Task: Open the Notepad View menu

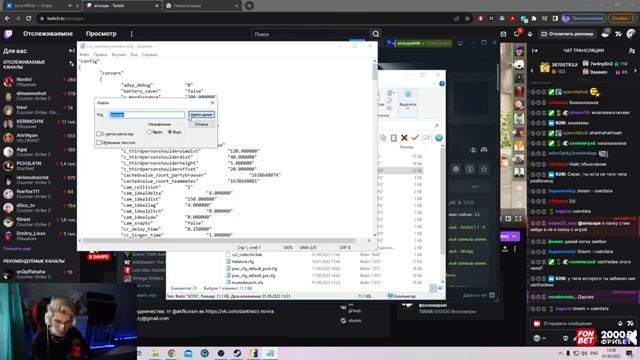Action: pos(134,54)
